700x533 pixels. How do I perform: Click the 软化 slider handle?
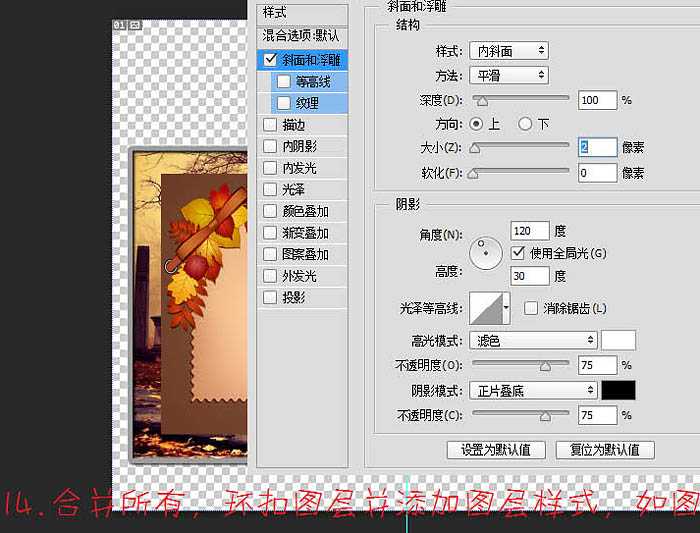[x=473, y=173]
